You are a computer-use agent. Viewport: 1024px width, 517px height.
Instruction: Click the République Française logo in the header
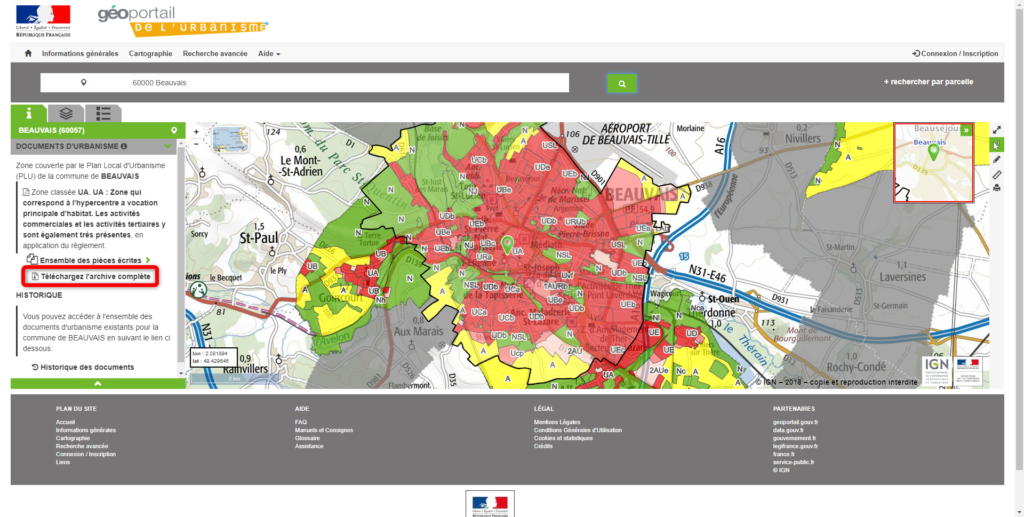pyautogui.click(x=44, y=21)
